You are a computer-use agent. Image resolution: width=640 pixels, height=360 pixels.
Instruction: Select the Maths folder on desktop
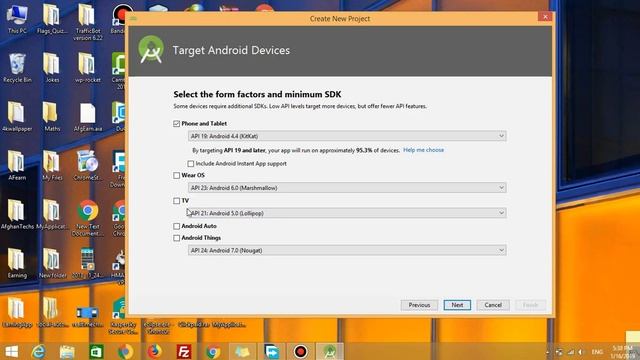click(x=52, y=117)
